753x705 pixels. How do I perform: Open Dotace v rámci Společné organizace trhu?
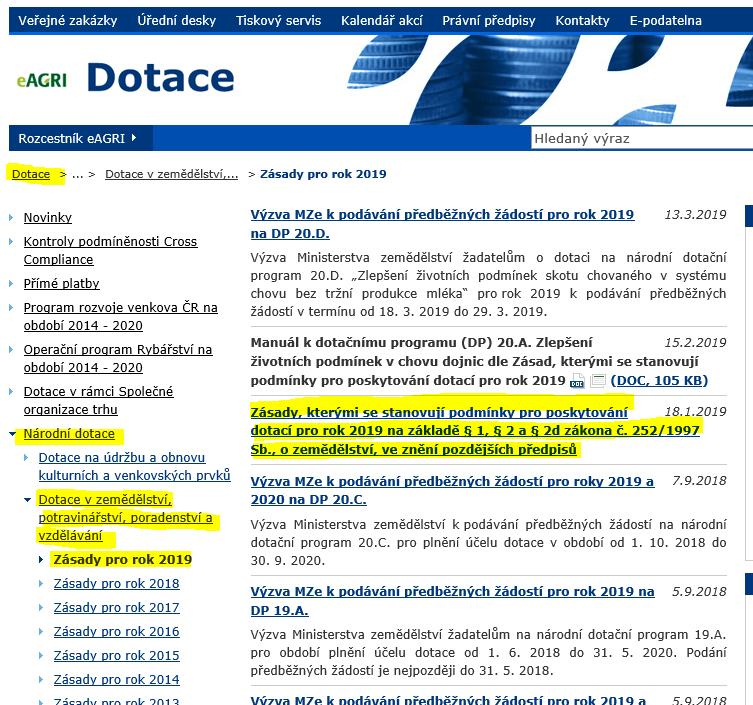point(98,401)
